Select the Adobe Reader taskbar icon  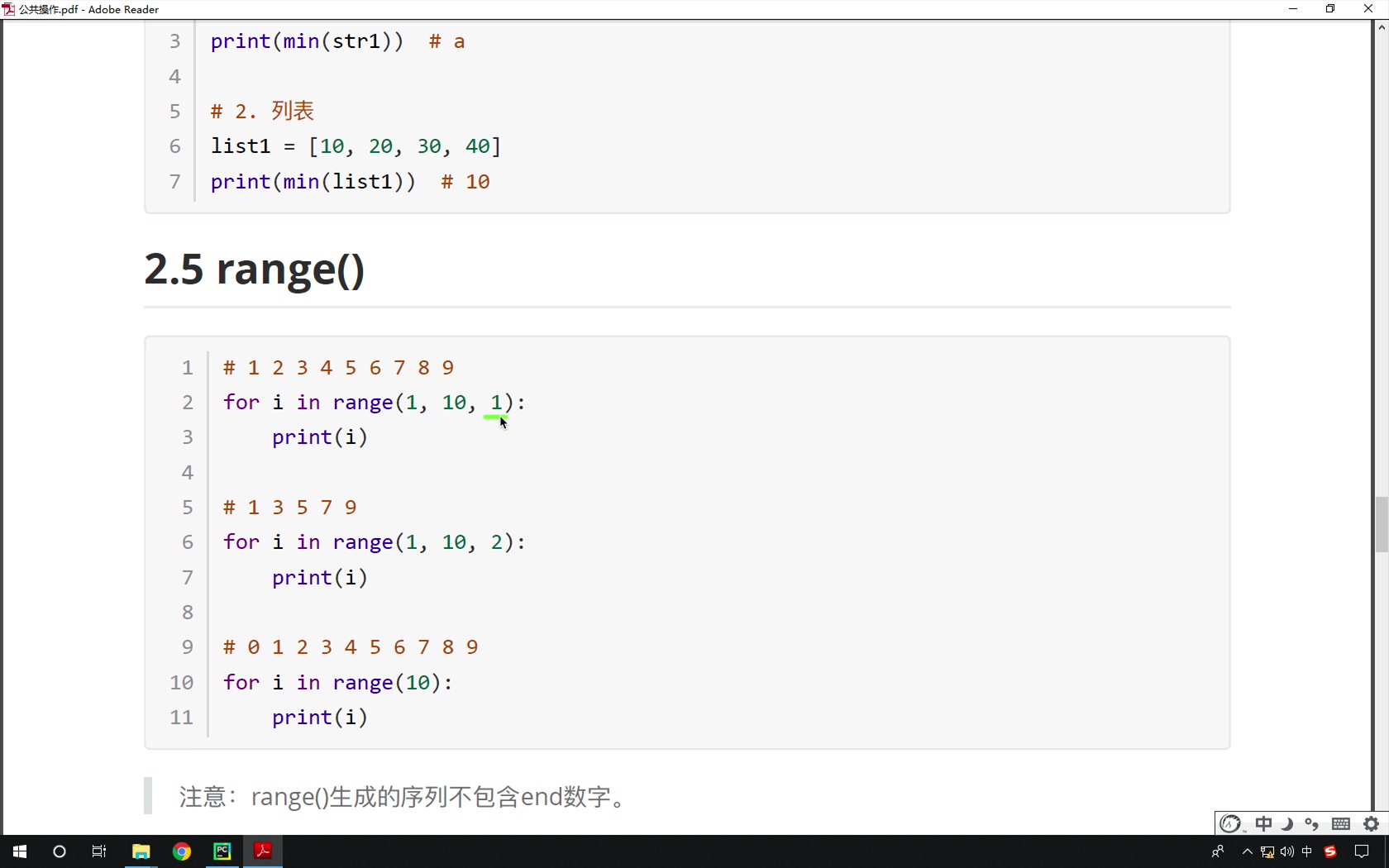click(263, 851)
